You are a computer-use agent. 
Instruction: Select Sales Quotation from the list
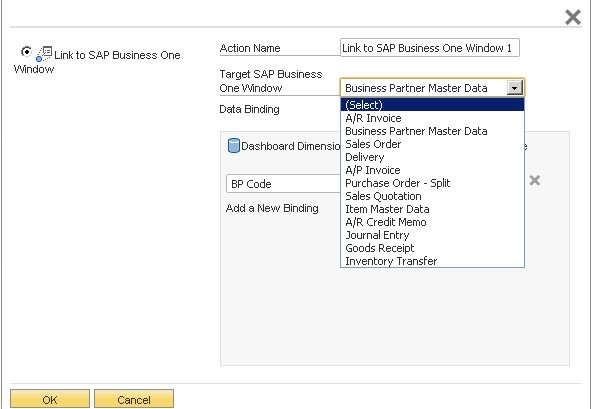[x=432, y=196]
